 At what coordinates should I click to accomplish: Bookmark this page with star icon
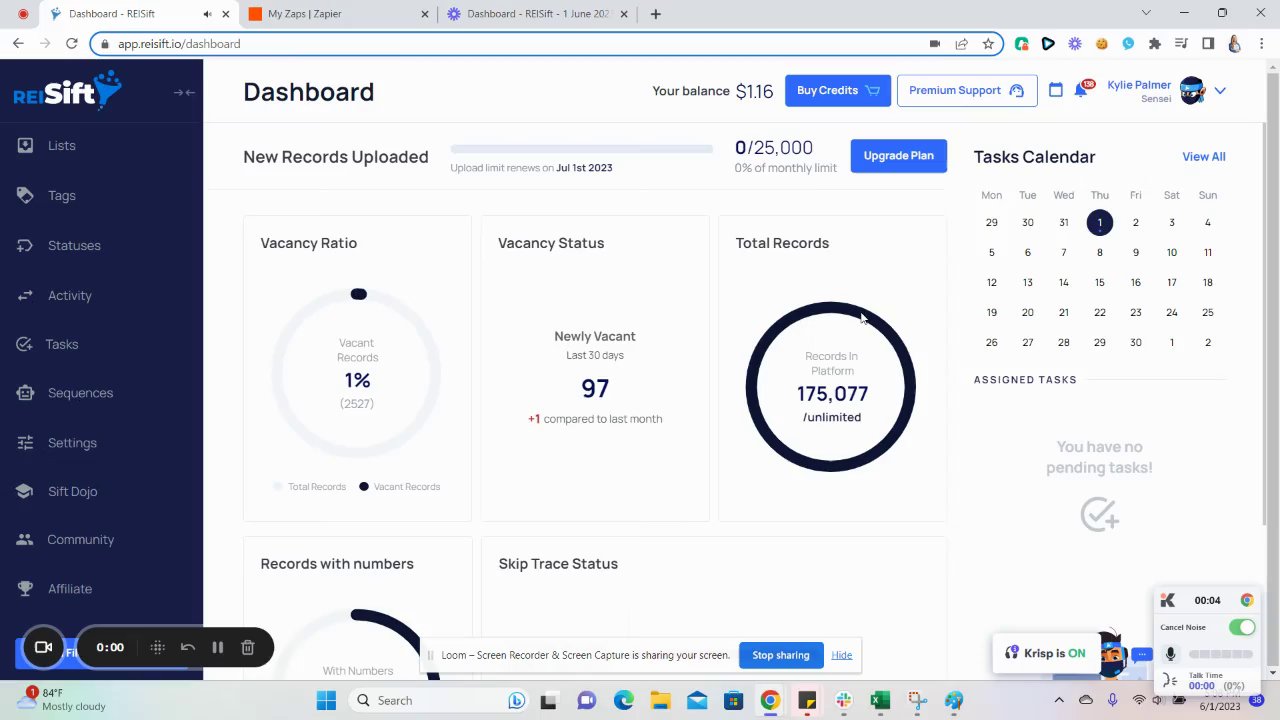pos(988,44)
